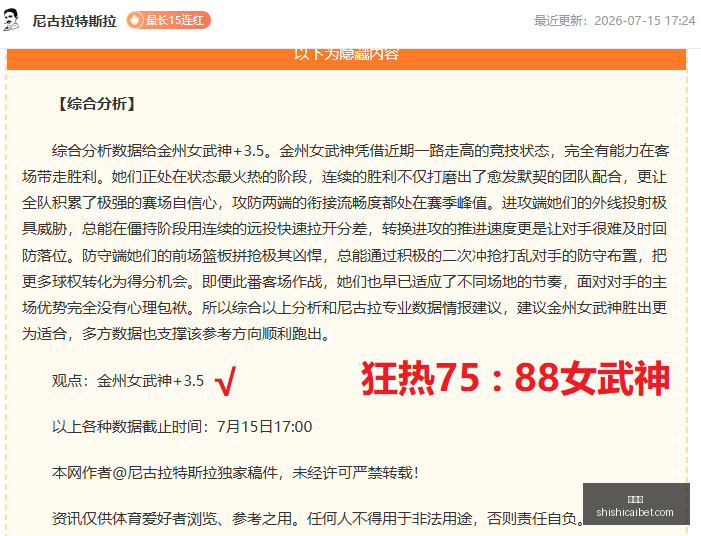Select the text line beginning 更多球权转化为得分机会
This screenshot has height=536, width=701.
coord(345,282)
